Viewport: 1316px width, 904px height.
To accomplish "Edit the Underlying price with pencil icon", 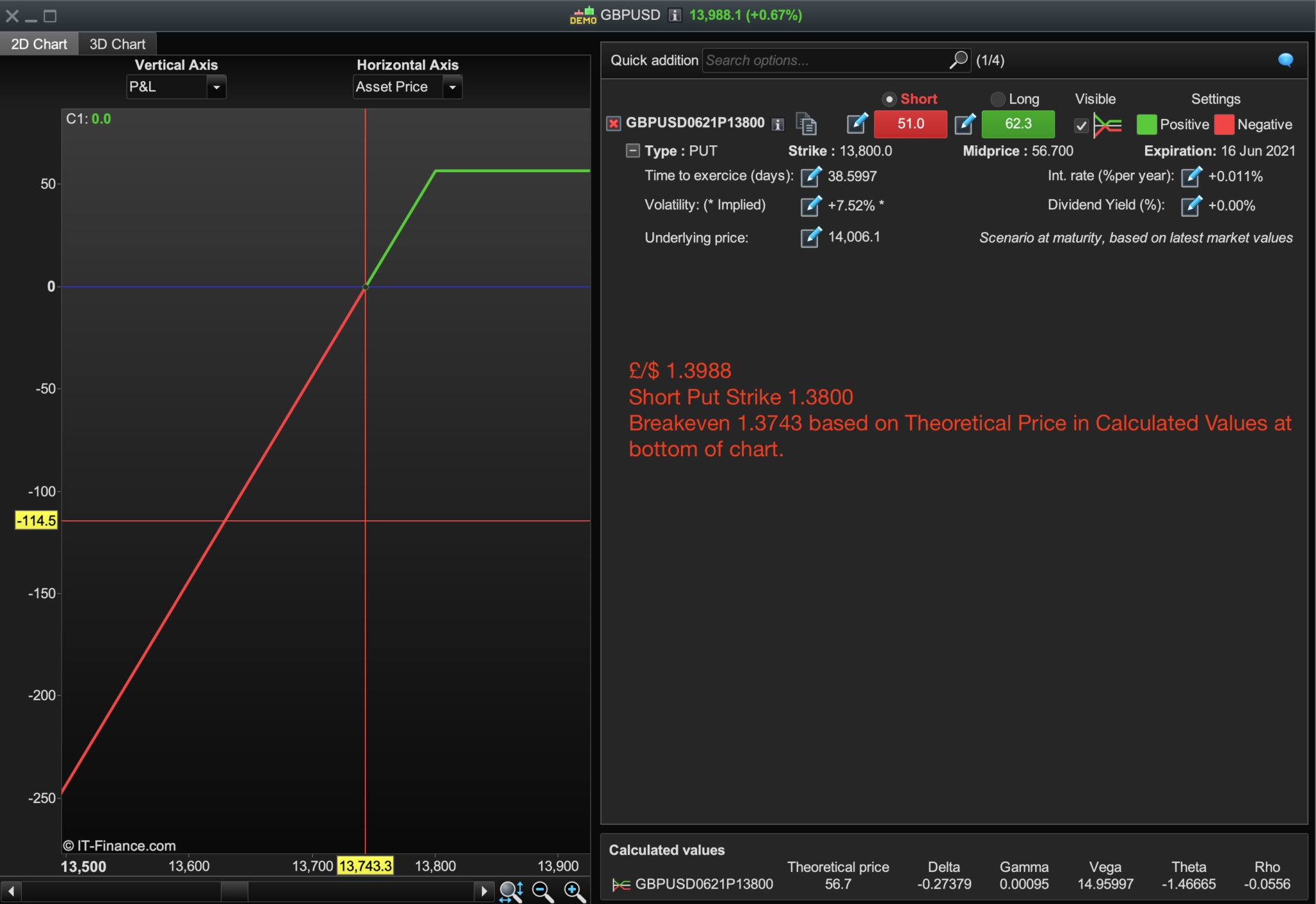I will click(x=810, y=237).
